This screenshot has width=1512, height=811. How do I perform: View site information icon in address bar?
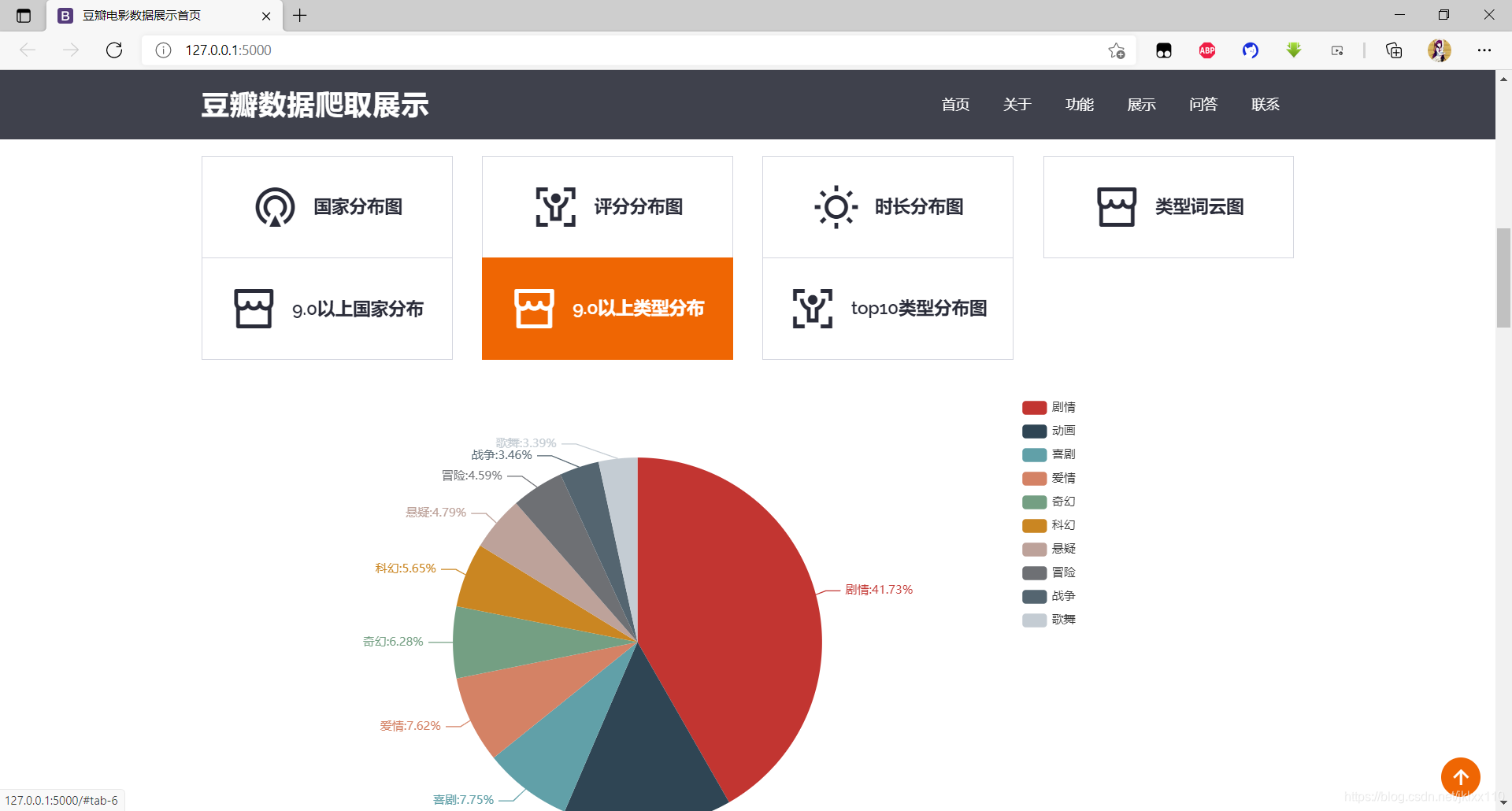point(163,50)
